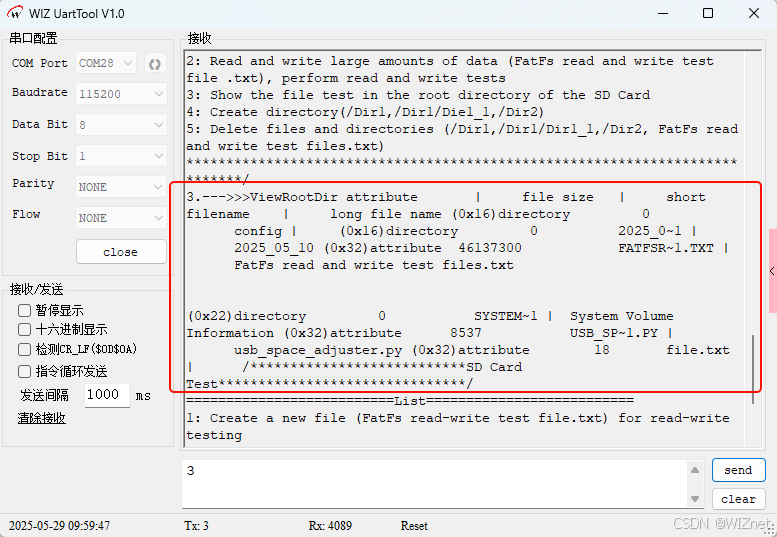Click the 46137300 file size text
Image resolution: width=777 pixels, height=537 pixels.
point(490,248)
